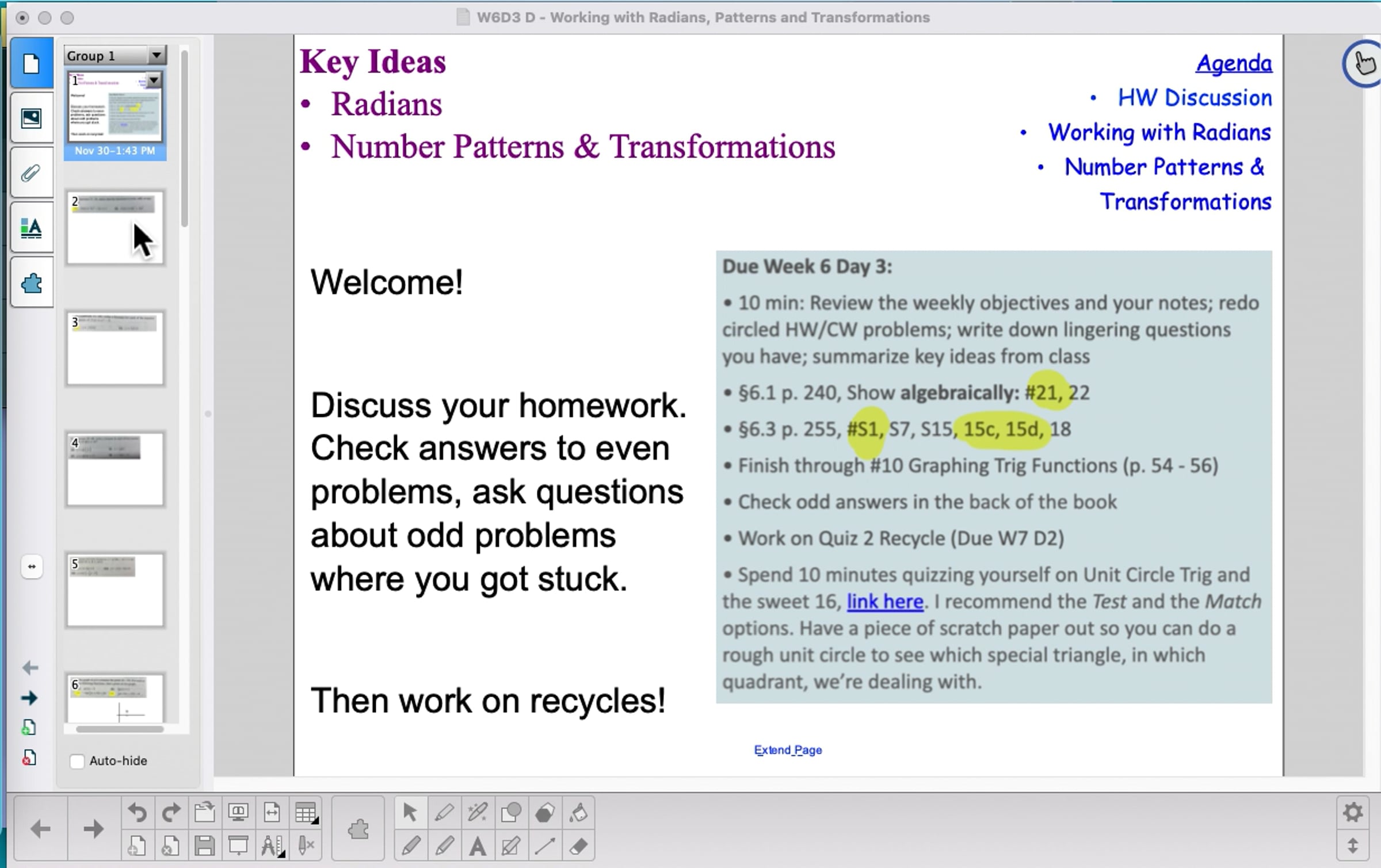Viewport: 1381px width, 868px height.
Task: Open the Attachments paperclip tab
Action: (x=31, y=173)
